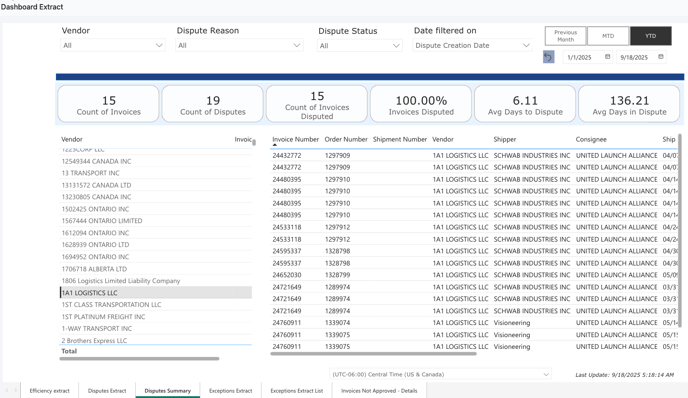Click vendor list vertical scrollbar thumb
The height and width of the screenshot is (398, 688).
pos(254,142)
